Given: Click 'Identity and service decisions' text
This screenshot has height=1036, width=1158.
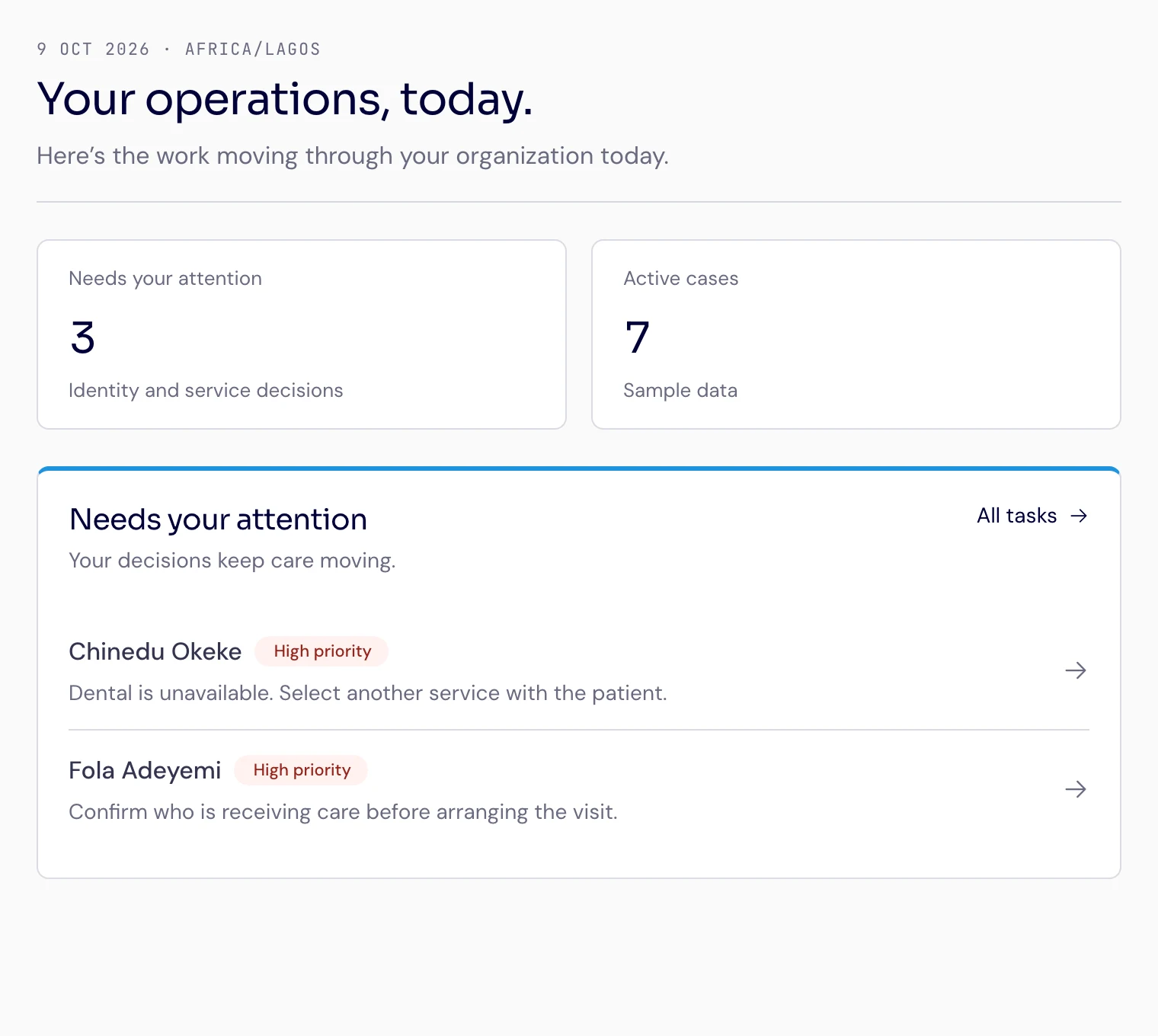Looking at the screenshot, I should (x=206, y=390).
